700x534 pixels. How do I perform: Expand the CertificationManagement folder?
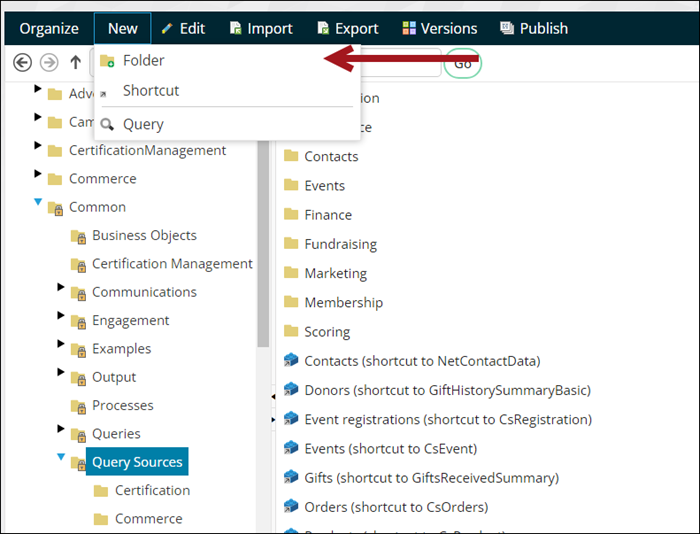pos(38,146)
